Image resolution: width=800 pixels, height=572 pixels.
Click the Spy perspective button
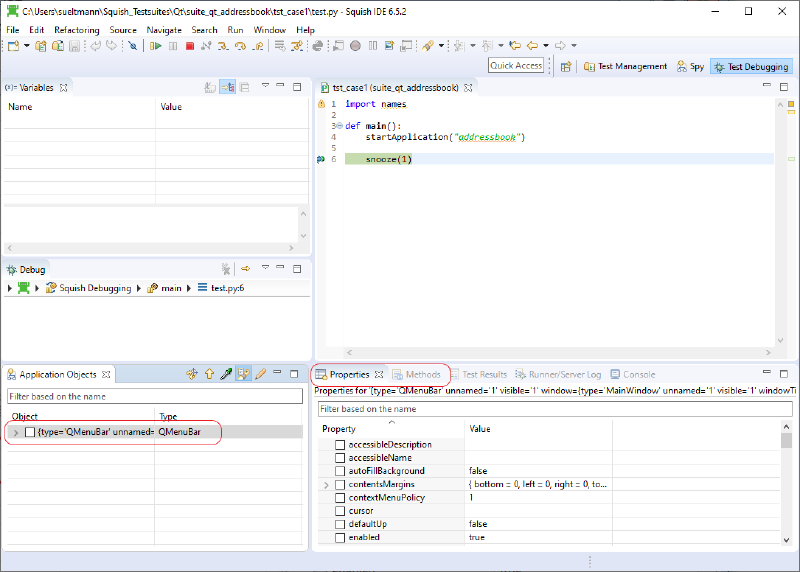[x=690, y=67]
